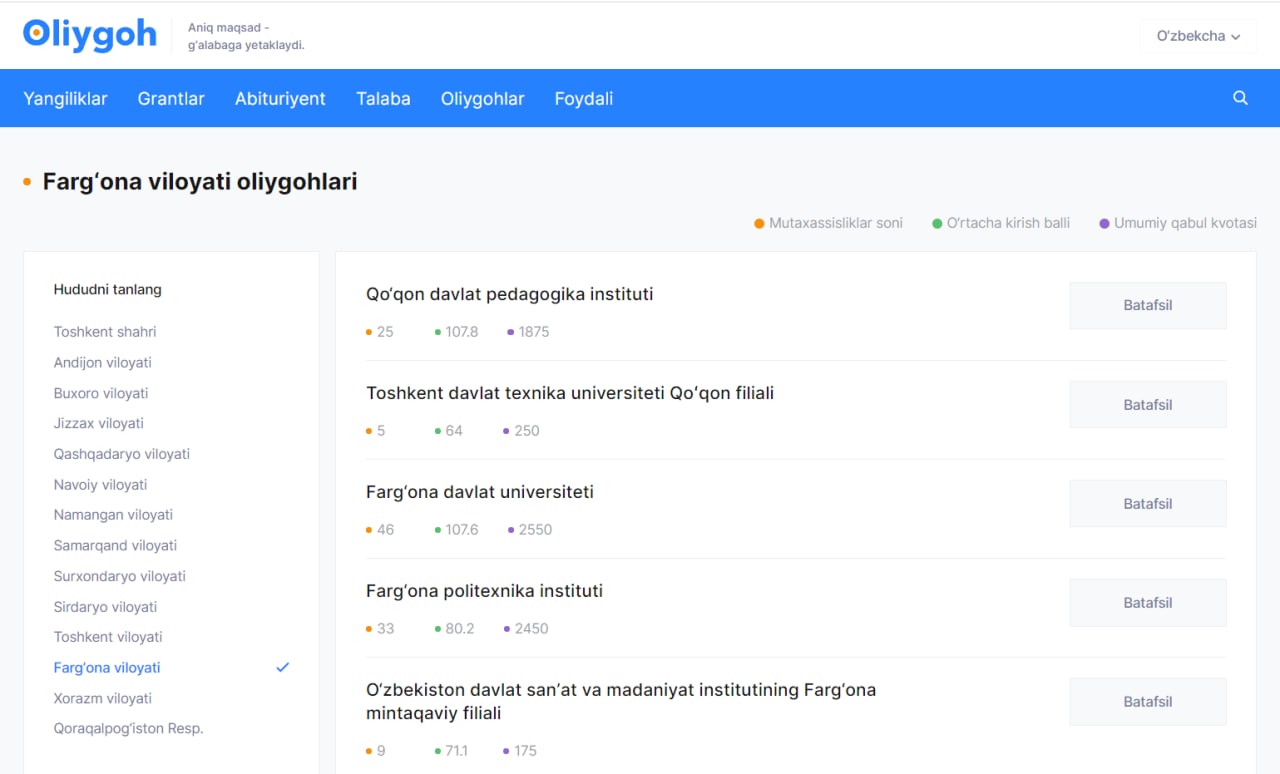Open the Oliygohlar menu
Image resolution: width=1280 pixels, height=774 pixels.
[483, 98]
